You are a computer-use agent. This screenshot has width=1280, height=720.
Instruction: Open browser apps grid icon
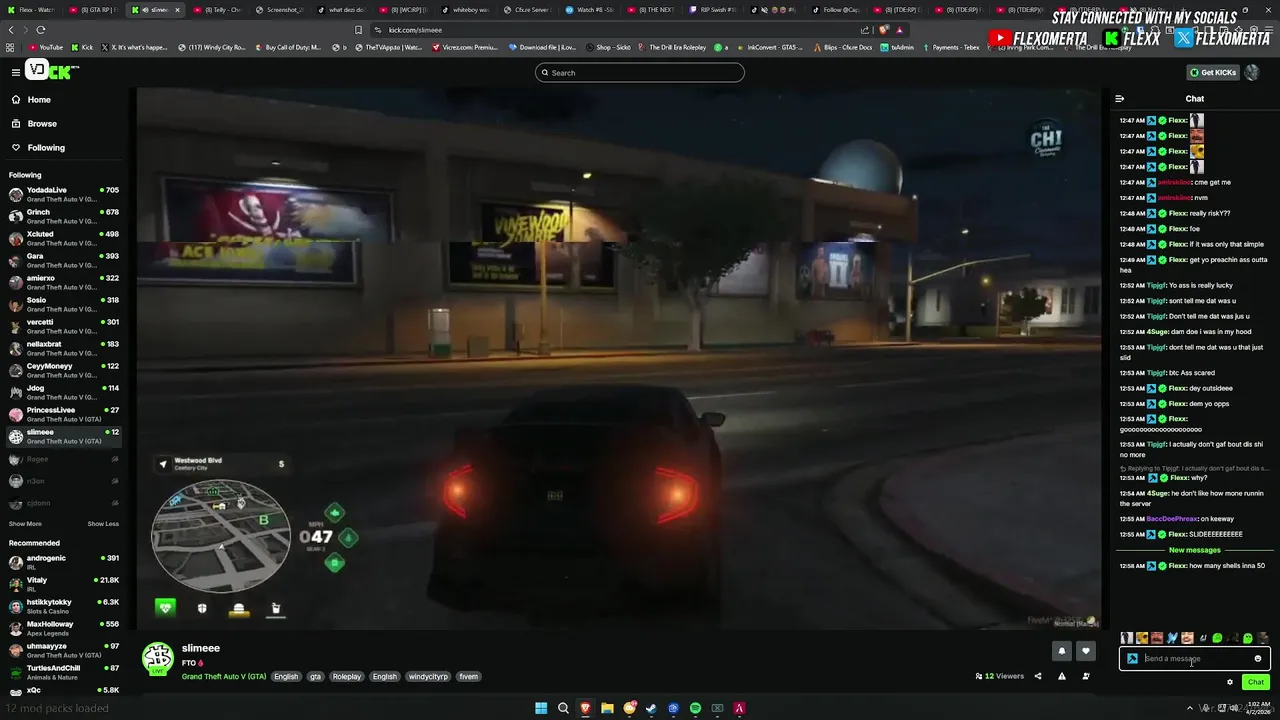(10, 47)
